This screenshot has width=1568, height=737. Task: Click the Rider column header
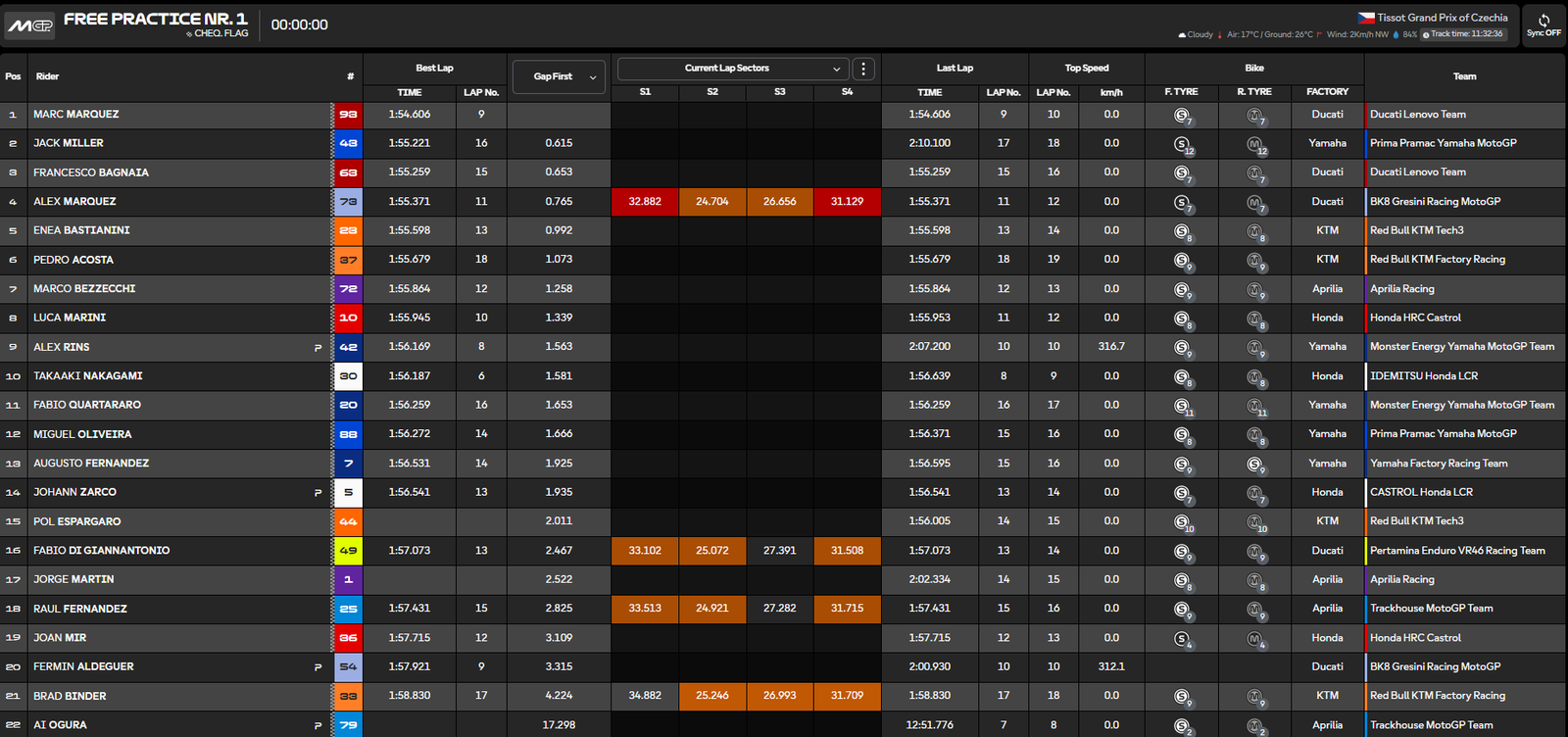point(47,76)
